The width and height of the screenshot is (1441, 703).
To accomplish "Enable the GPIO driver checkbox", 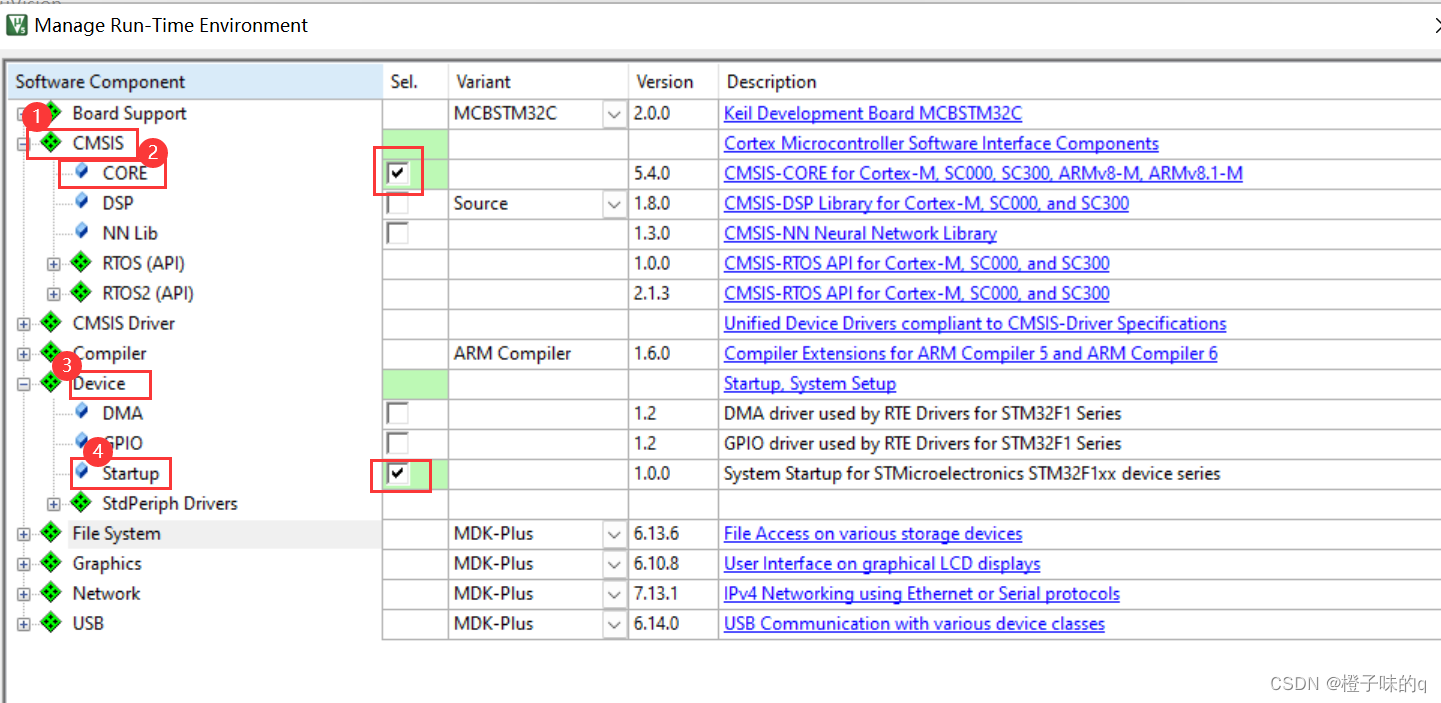I will pos(398,443).
